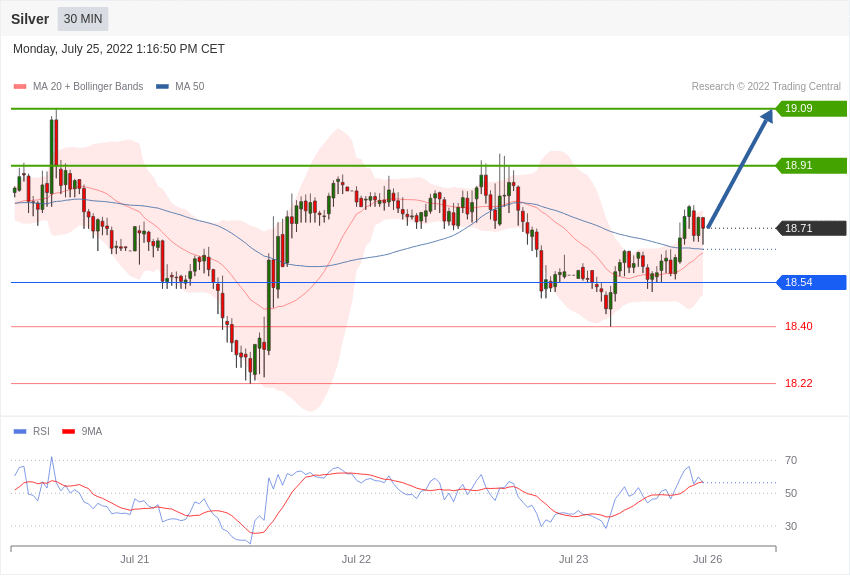The image size is (850, 576).
Task: Click the date and time stamp text
Action: [x=119, y=49]
